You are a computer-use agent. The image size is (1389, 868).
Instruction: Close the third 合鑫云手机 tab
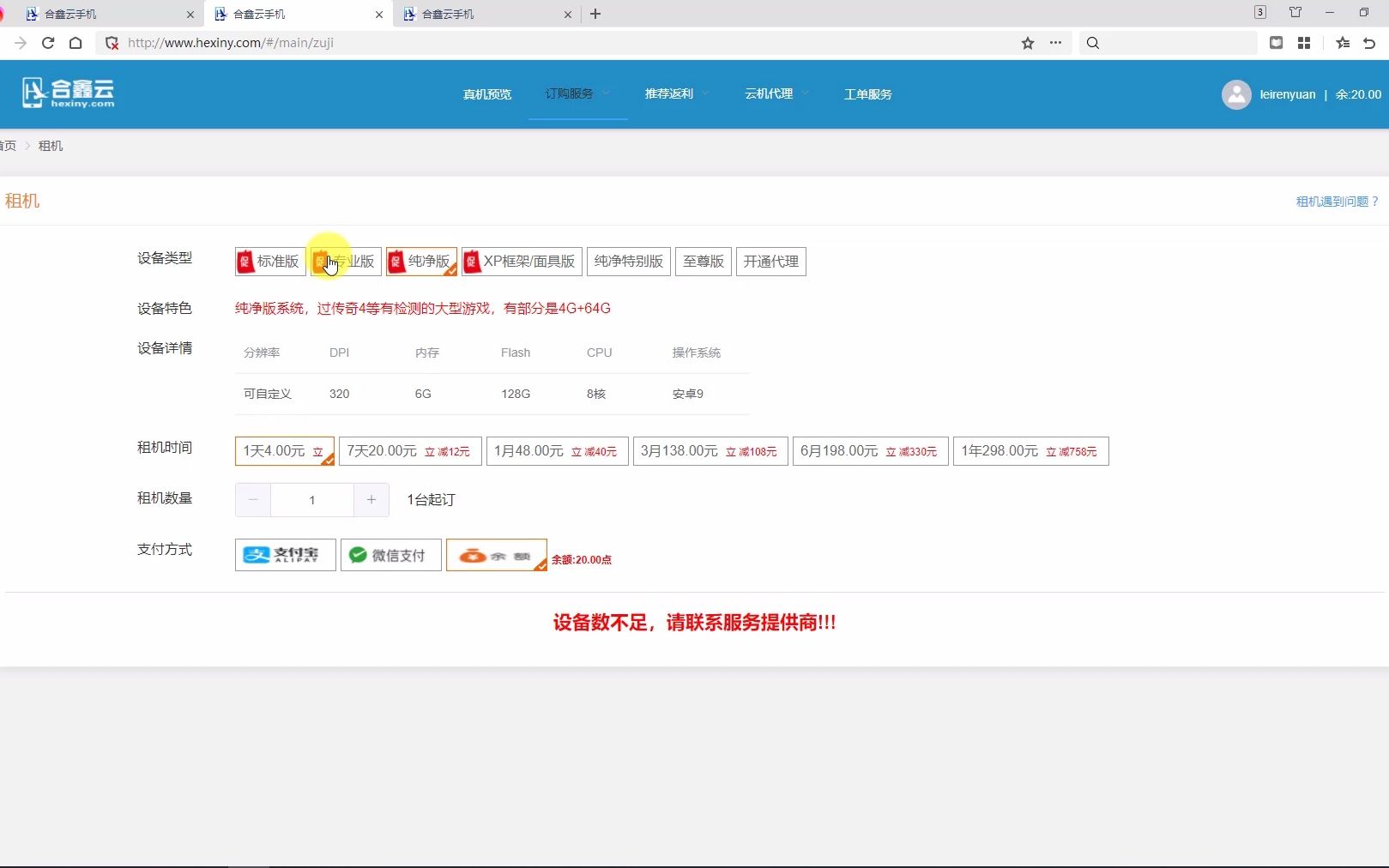pos(568,15)
